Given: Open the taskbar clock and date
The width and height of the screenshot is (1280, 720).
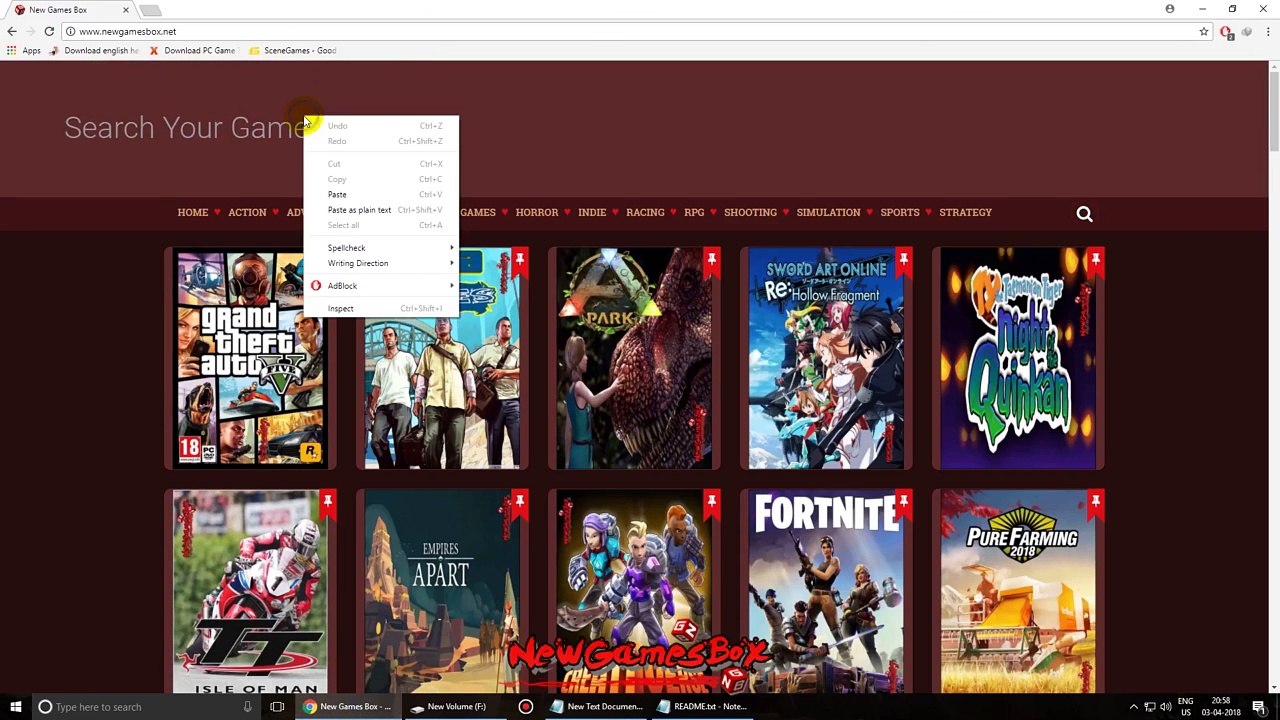Looking at the screenshot, I should point(1220,707).
